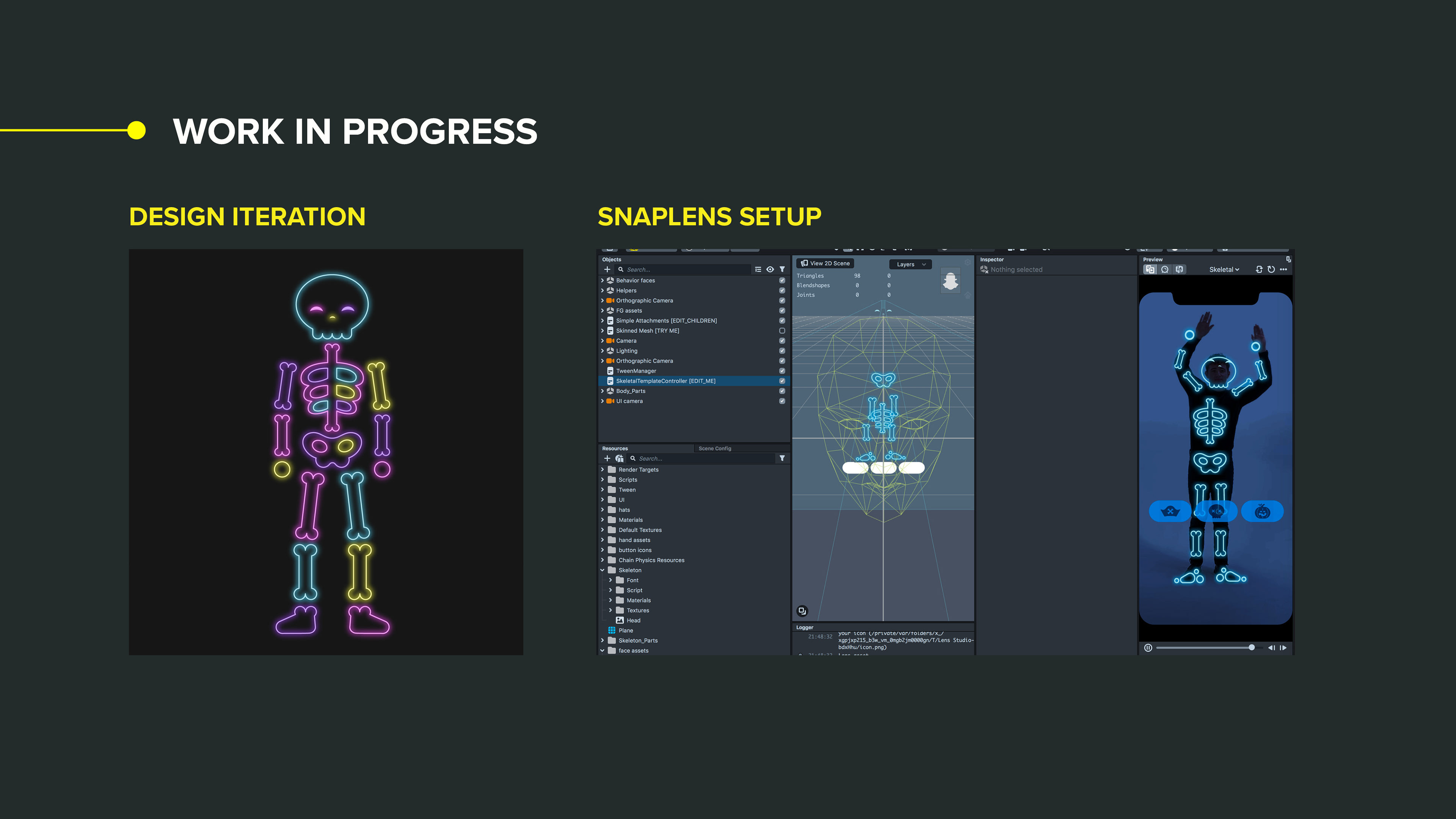This screenshot has width=1456, height=819.
Task: Open the Layers dropdown in scene view
Action: [x=910, y=265]
